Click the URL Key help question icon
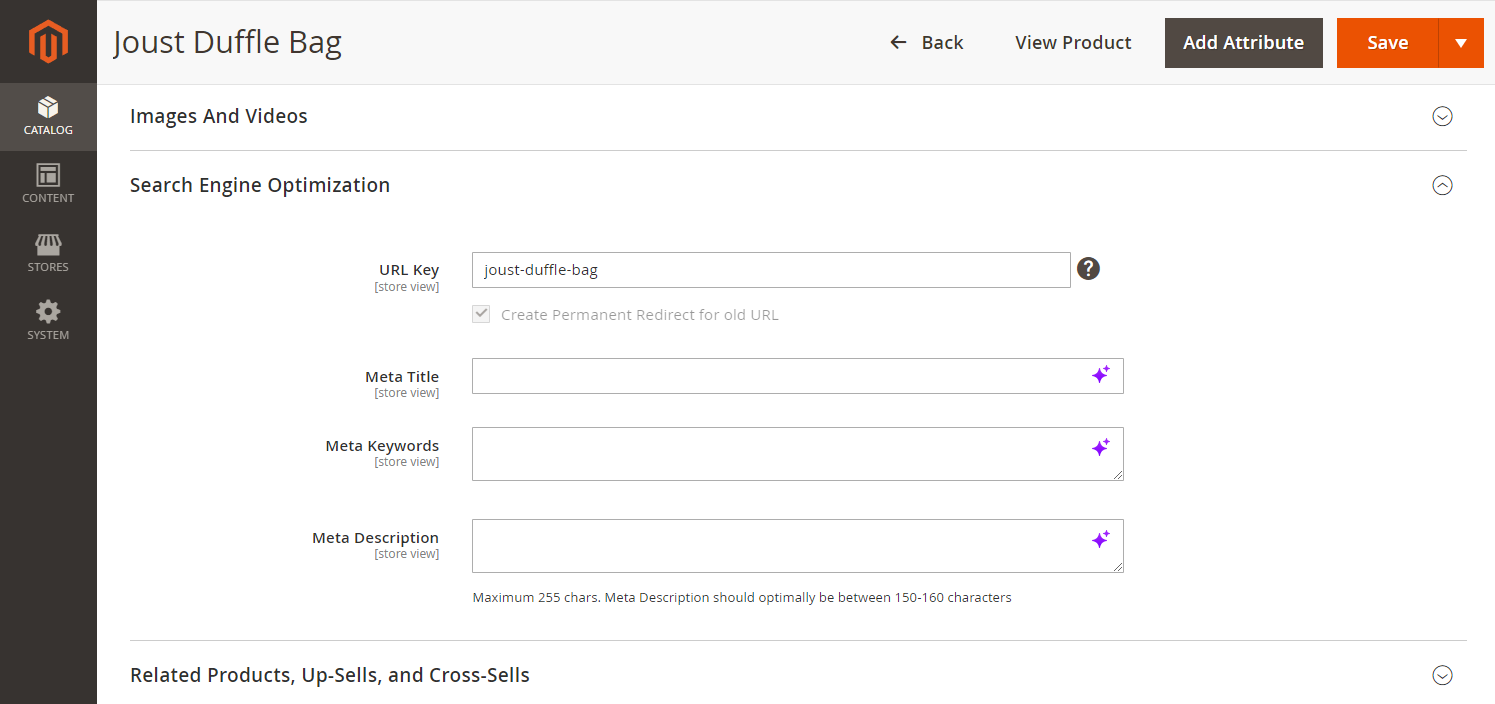The width and height of the screenshot is (1495, 704). coord(1088,269)
